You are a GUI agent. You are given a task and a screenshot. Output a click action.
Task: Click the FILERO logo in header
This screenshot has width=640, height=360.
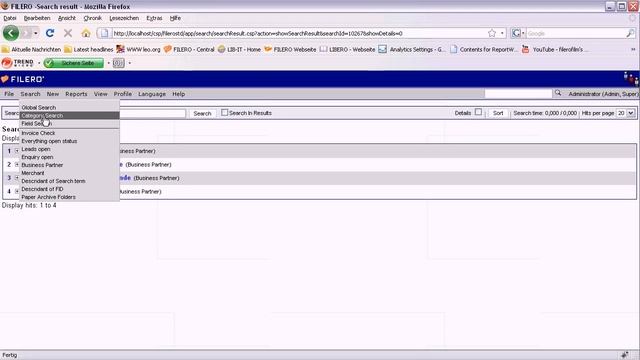pos(22,79)
